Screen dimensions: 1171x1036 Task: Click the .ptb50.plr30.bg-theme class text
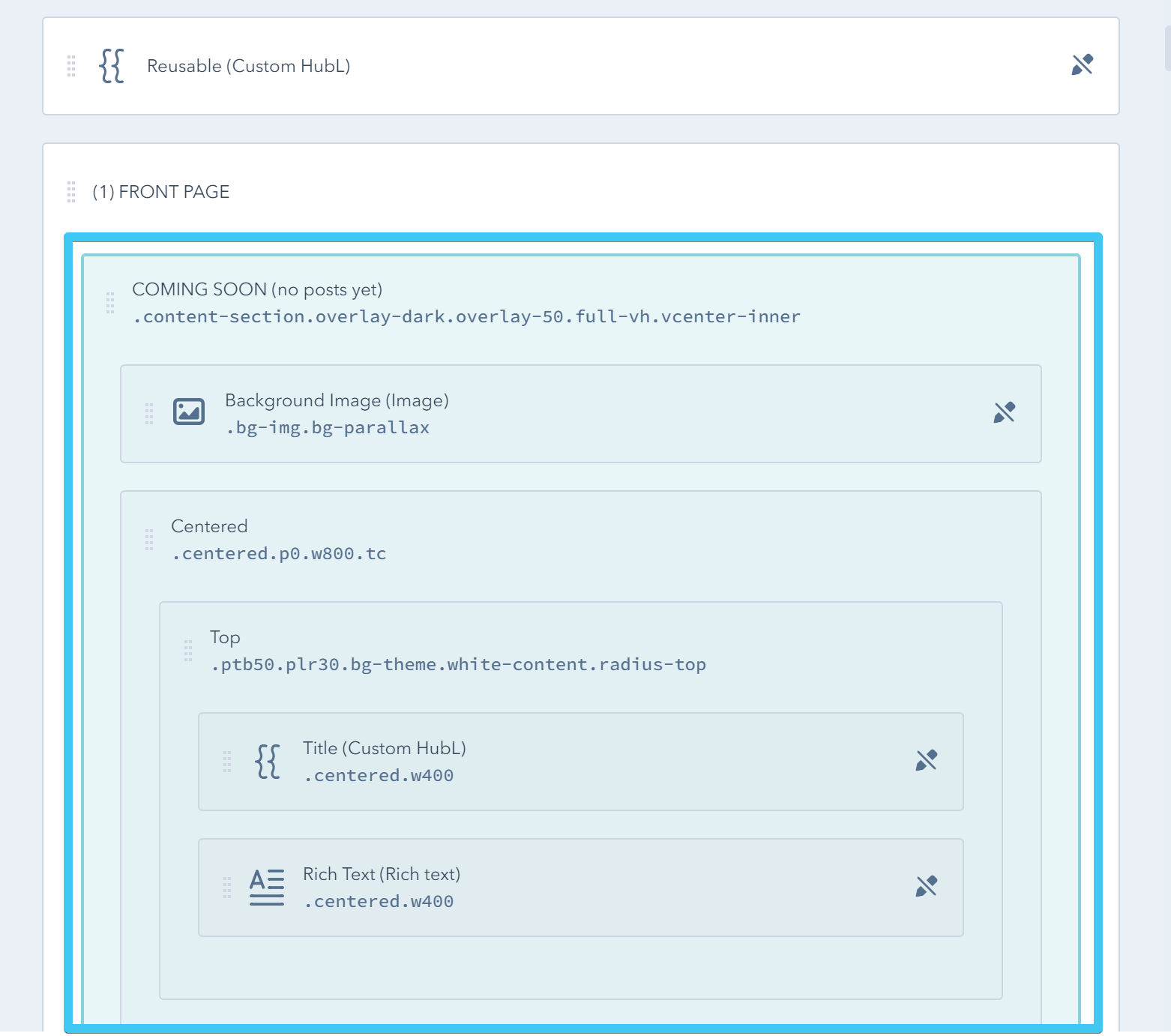click(x=457, y=664)
